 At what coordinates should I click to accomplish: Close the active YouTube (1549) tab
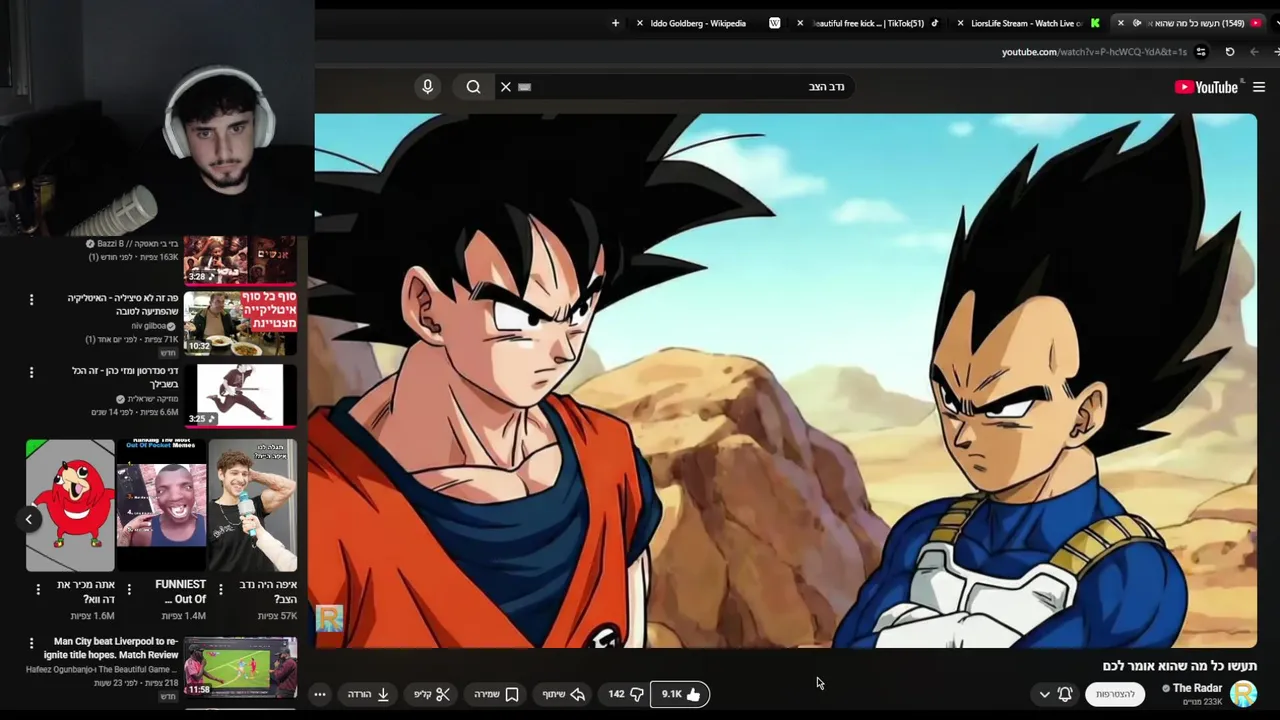click(1121, 23)
